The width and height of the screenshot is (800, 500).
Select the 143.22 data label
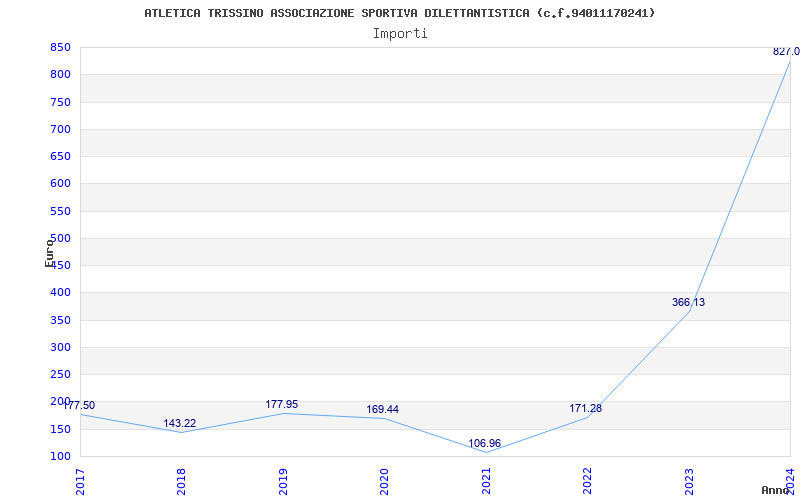pos(180,423)
